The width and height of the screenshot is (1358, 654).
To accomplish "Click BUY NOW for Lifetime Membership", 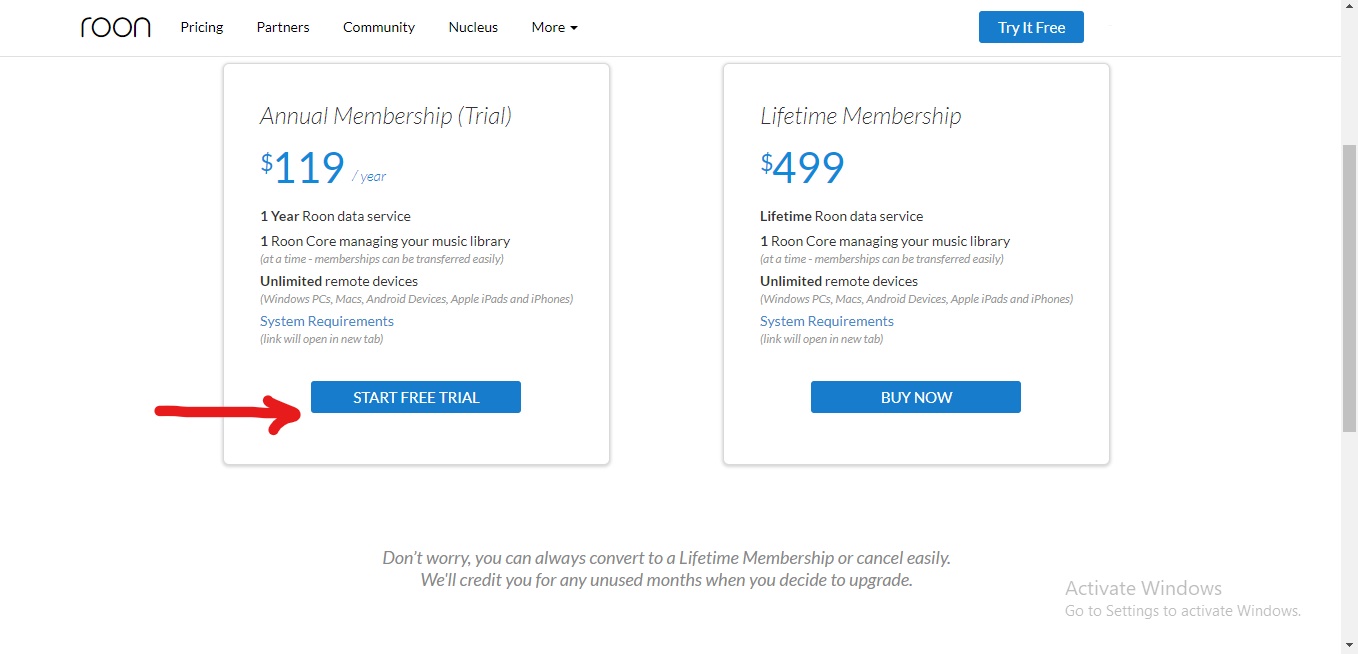I will coord(916,397).
